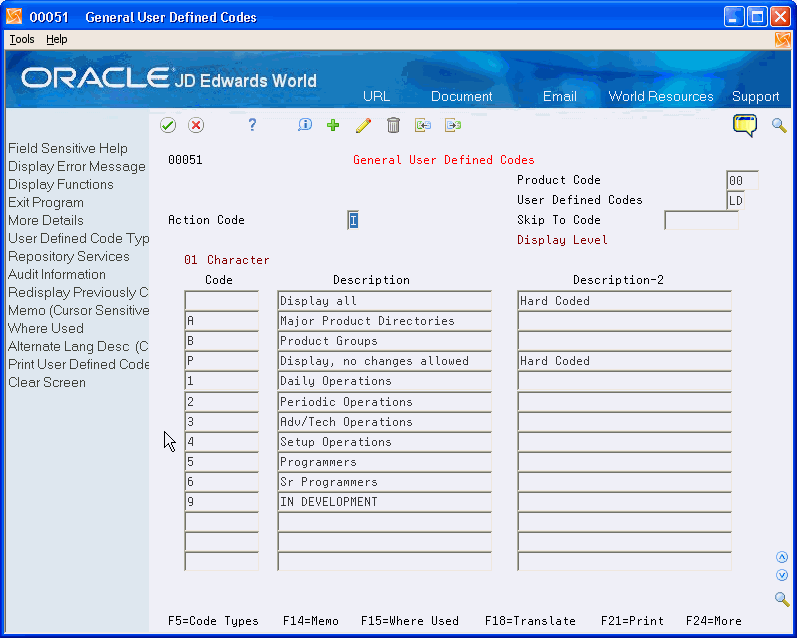
Task: Click the previous record toolbar icon
Action: point(422,125)
